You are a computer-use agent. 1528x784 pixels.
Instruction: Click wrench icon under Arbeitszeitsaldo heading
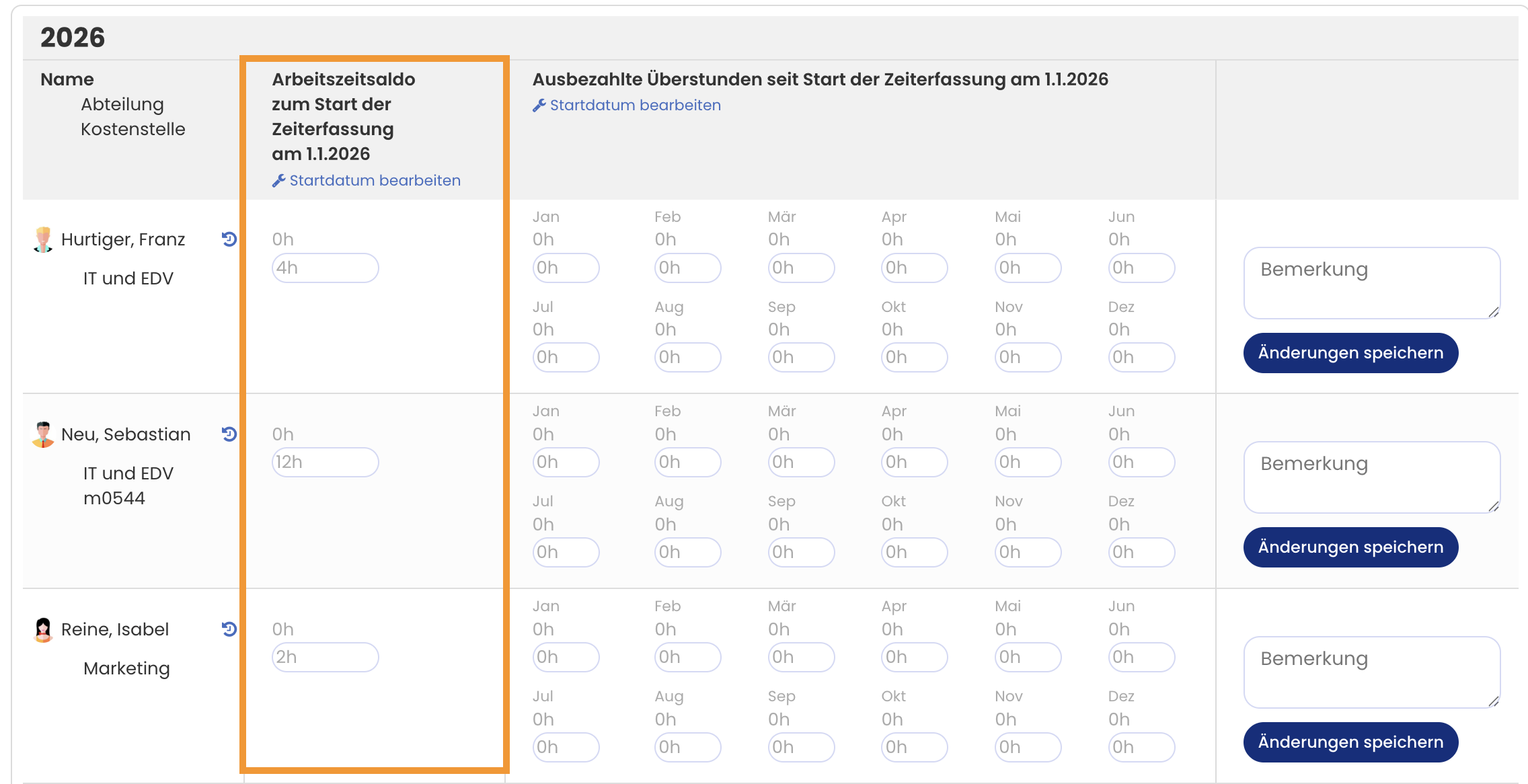(x=278, y=181)
